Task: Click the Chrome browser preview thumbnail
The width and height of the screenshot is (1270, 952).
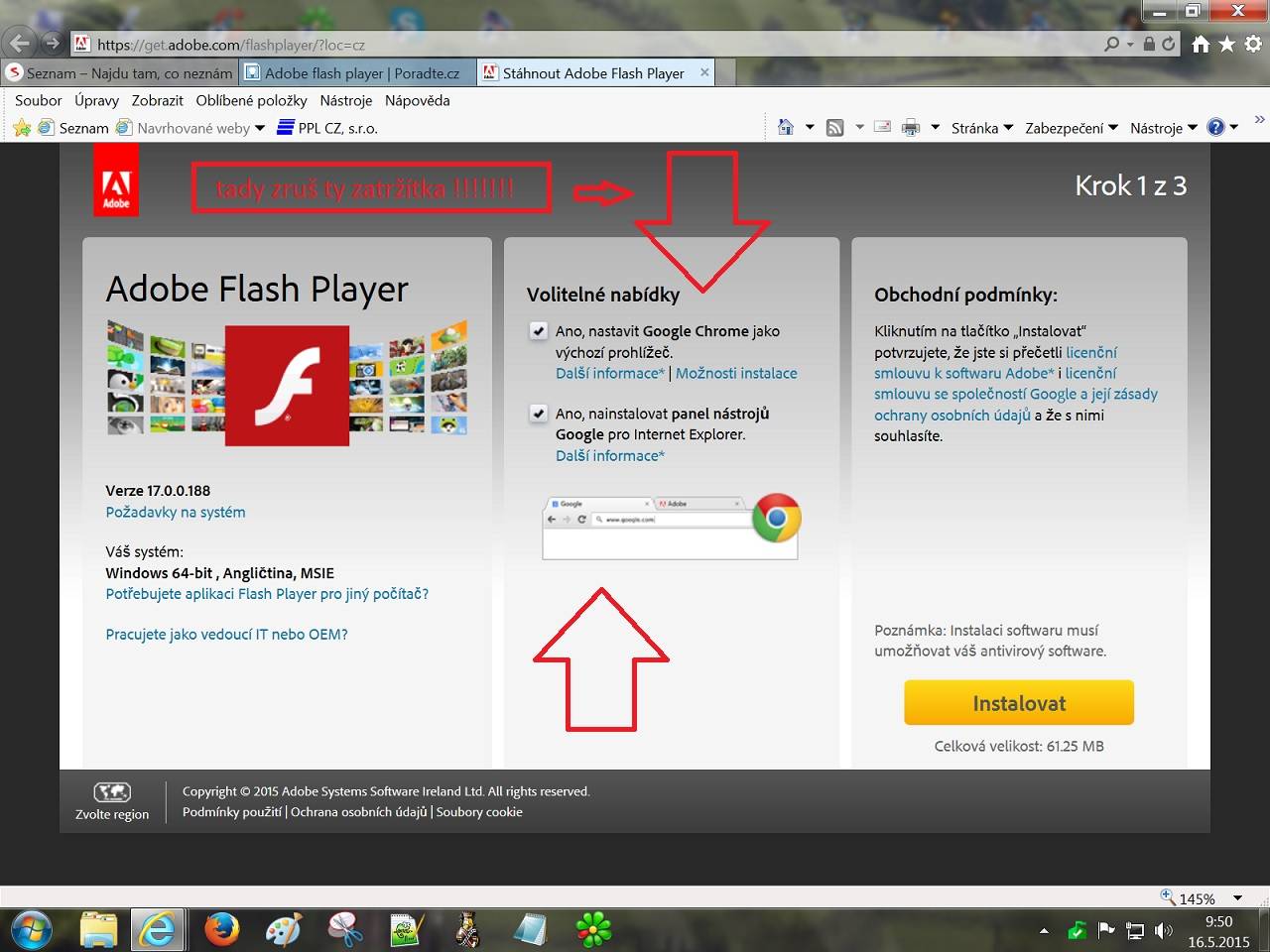Action: pos(671,527)
